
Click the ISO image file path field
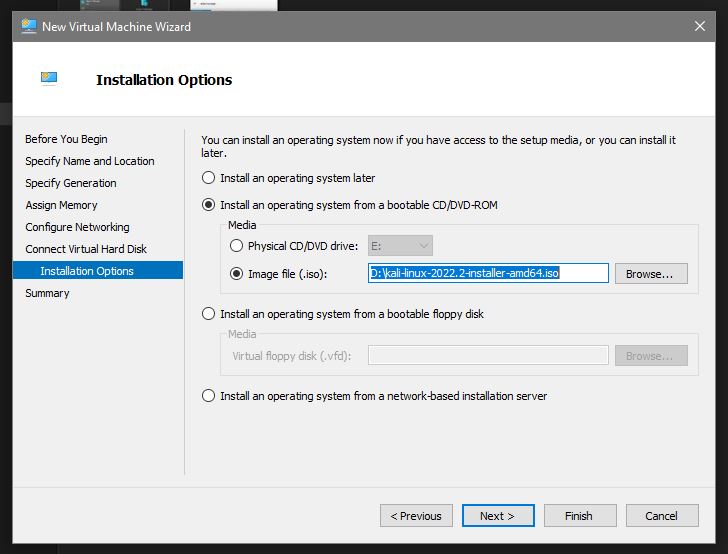click(487, 273)
